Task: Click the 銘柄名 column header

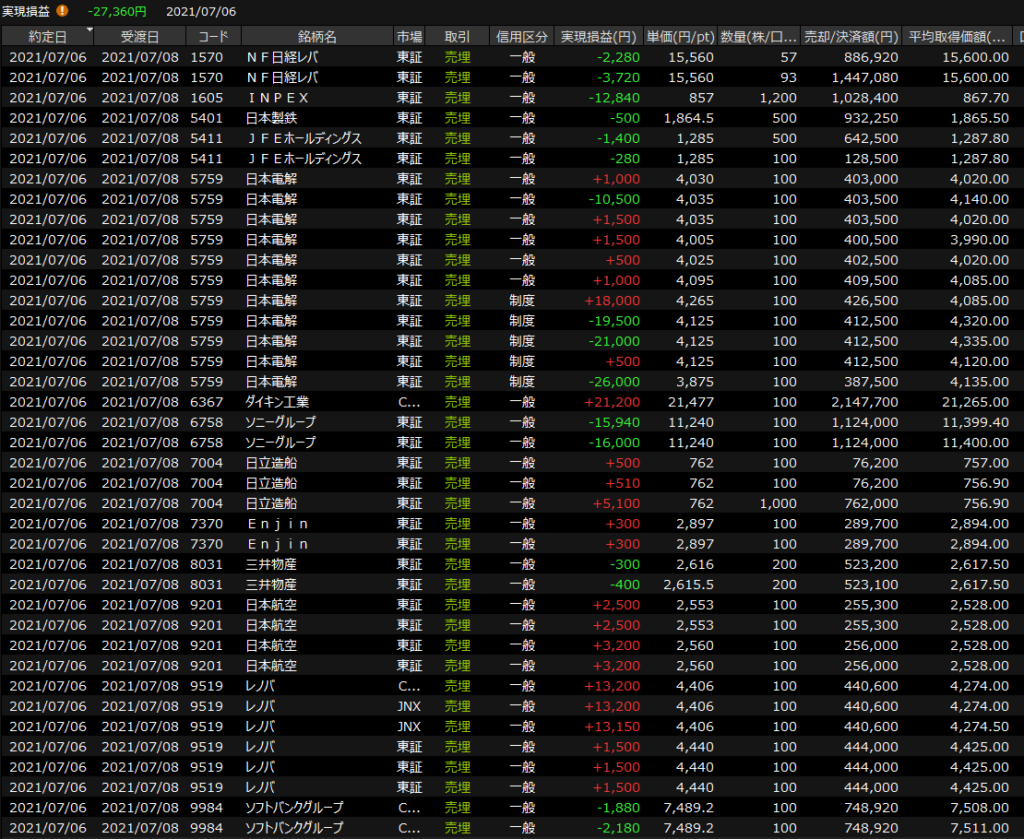Action: 317,37
